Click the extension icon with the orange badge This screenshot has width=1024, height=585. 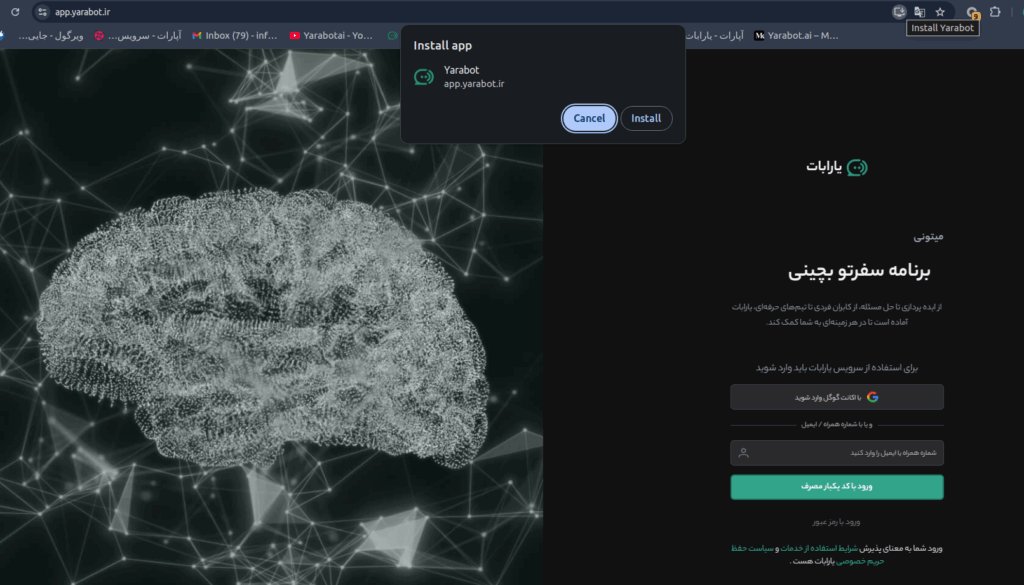coord(972,12)
